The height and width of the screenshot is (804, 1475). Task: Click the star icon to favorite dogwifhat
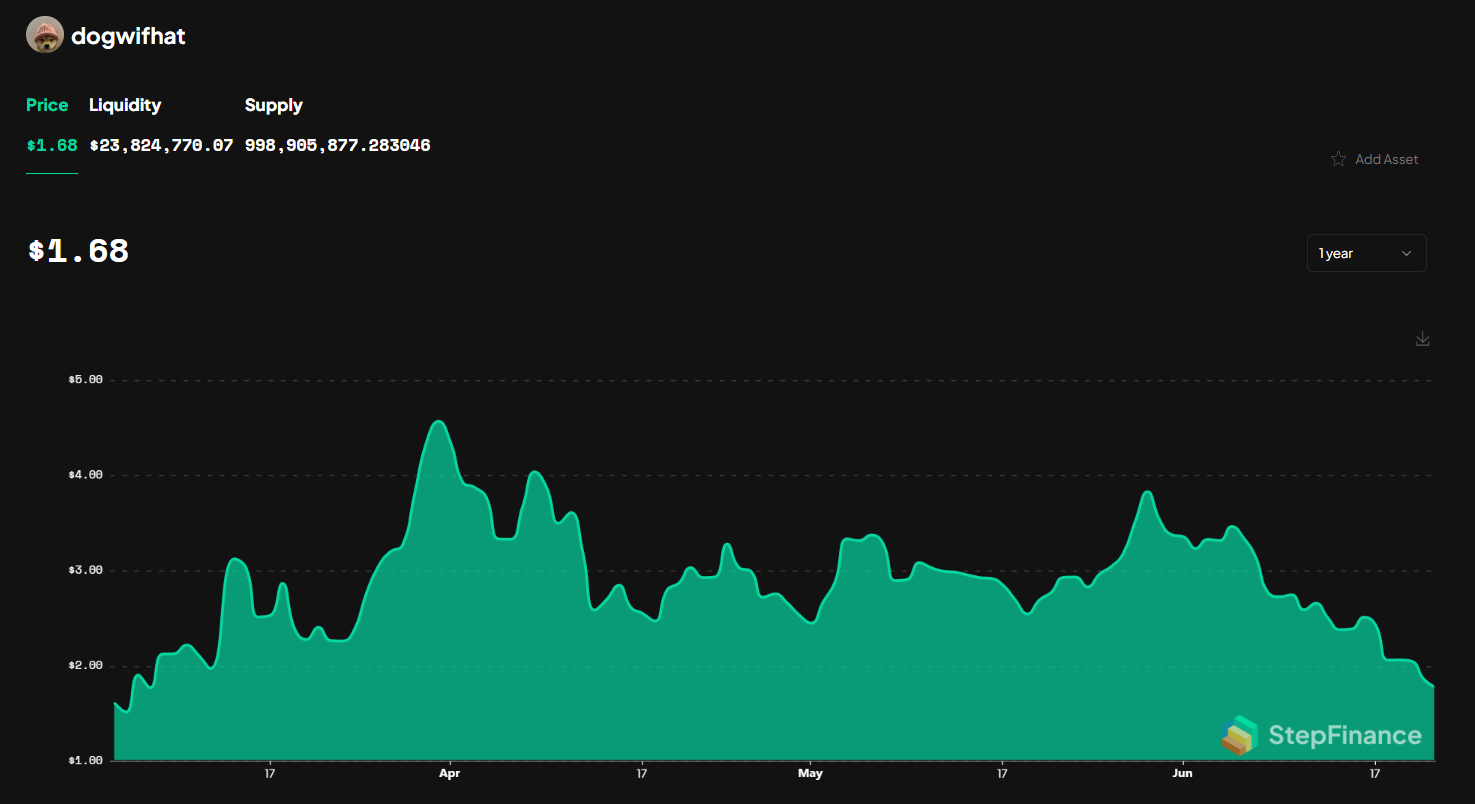click(x=1338, y=158)
